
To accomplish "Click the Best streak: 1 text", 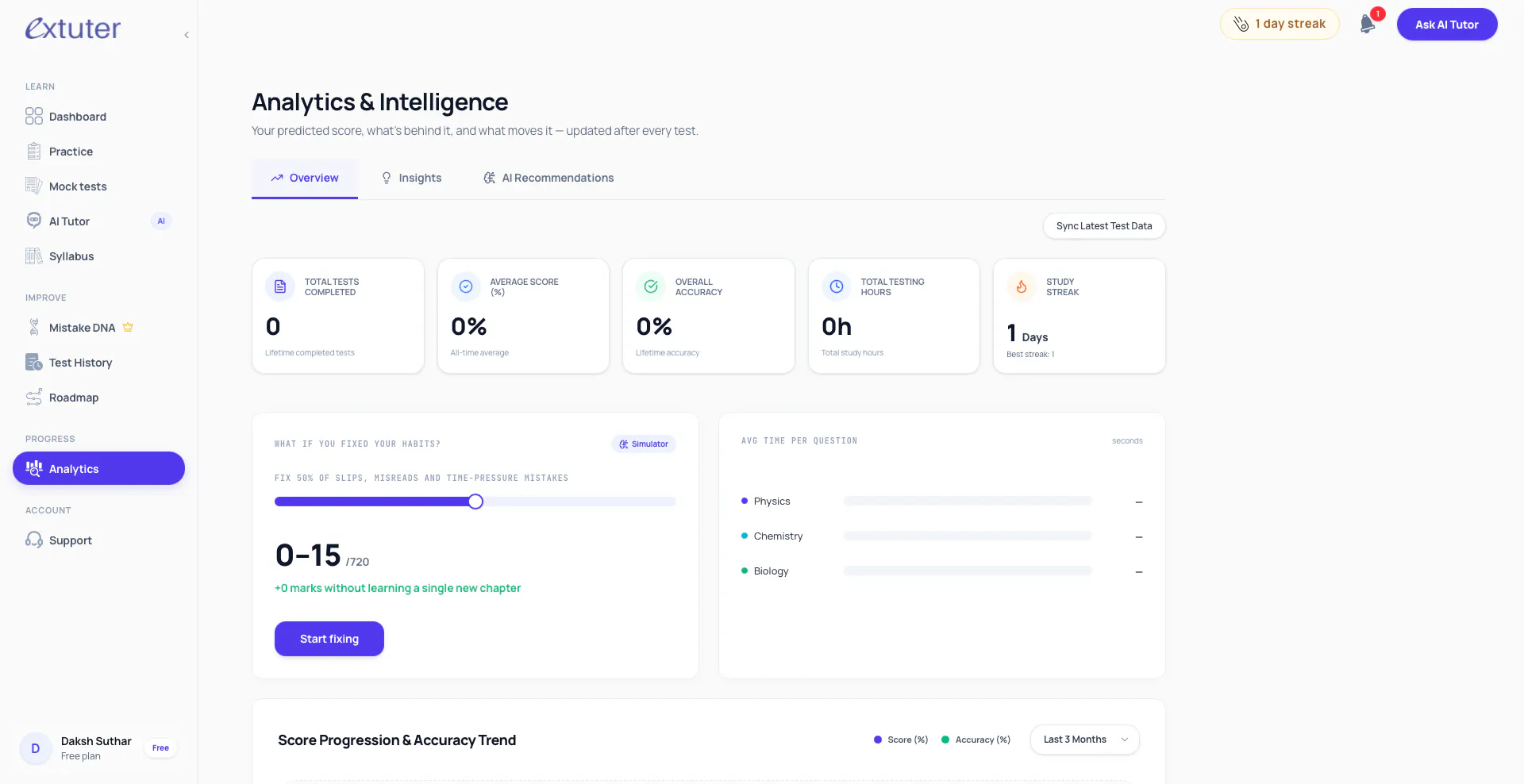I will [x=1030, y=355].
